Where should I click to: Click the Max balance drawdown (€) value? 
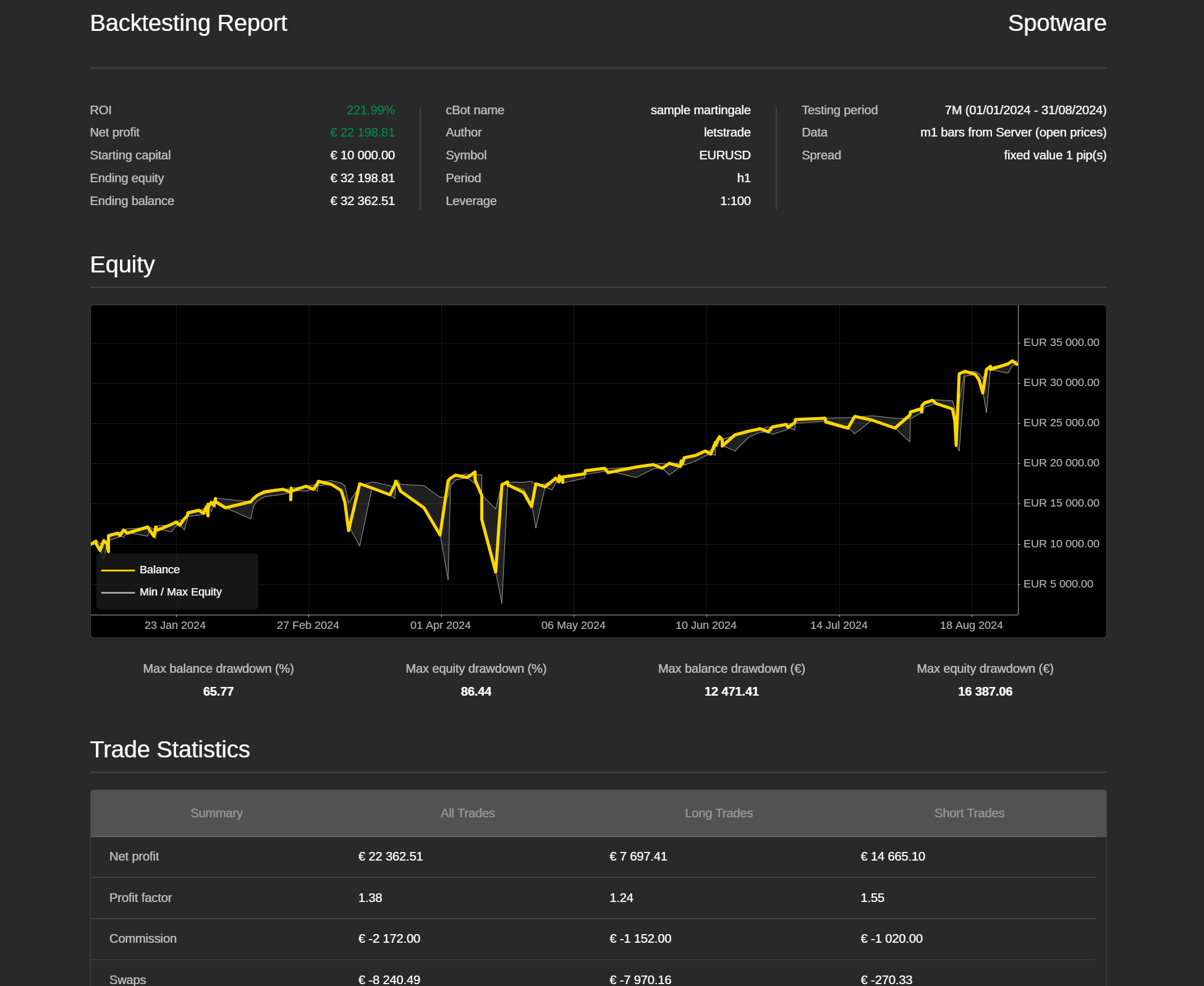731,691
